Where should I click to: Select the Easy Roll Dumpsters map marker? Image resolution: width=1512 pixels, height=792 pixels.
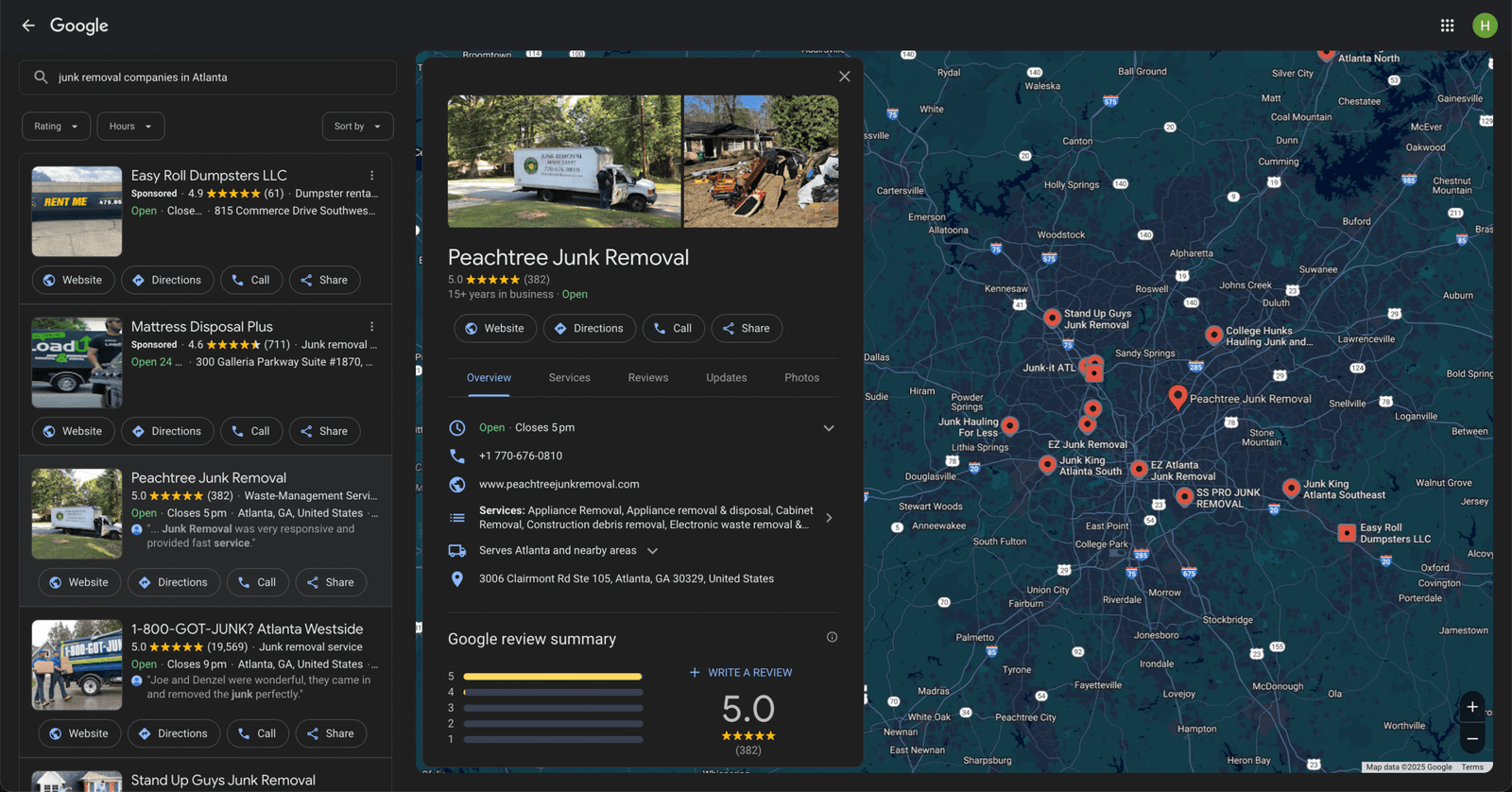click(1347, 533)
